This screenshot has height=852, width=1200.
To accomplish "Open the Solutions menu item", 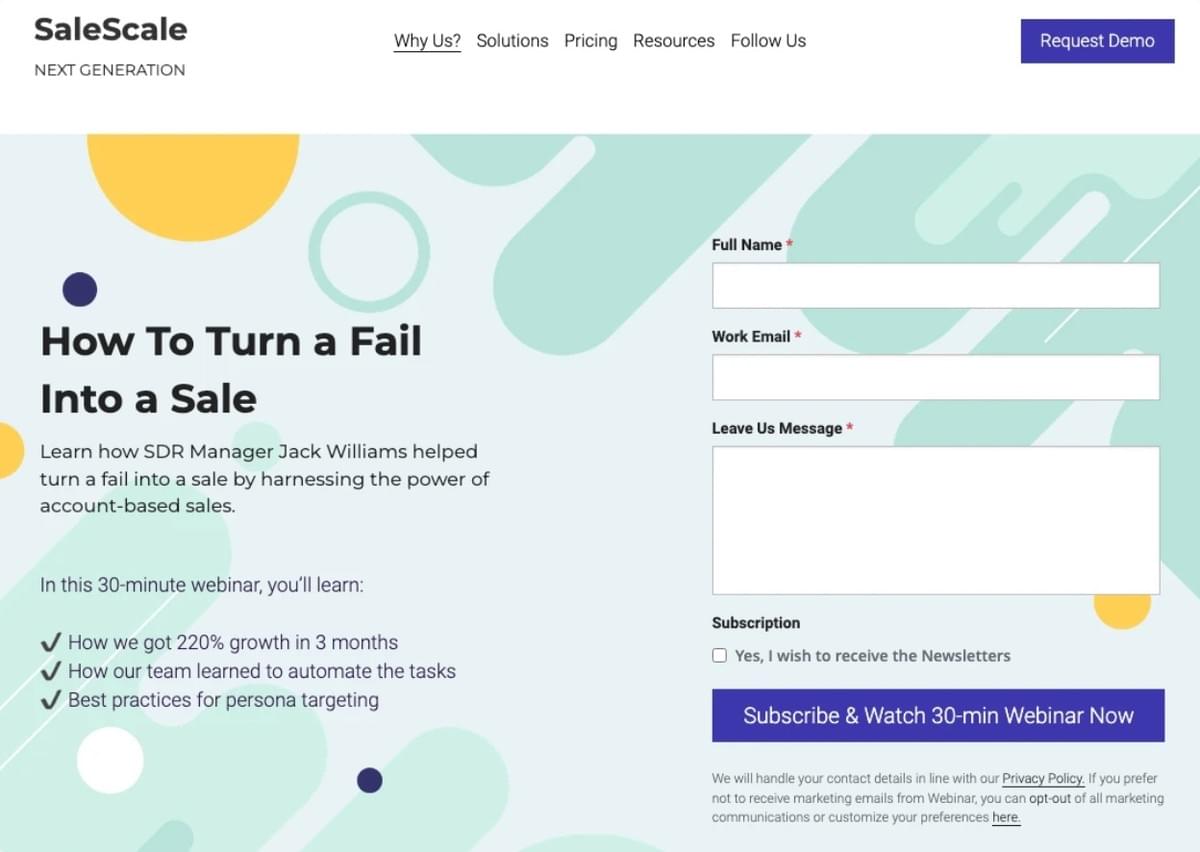I will [512, 41].
